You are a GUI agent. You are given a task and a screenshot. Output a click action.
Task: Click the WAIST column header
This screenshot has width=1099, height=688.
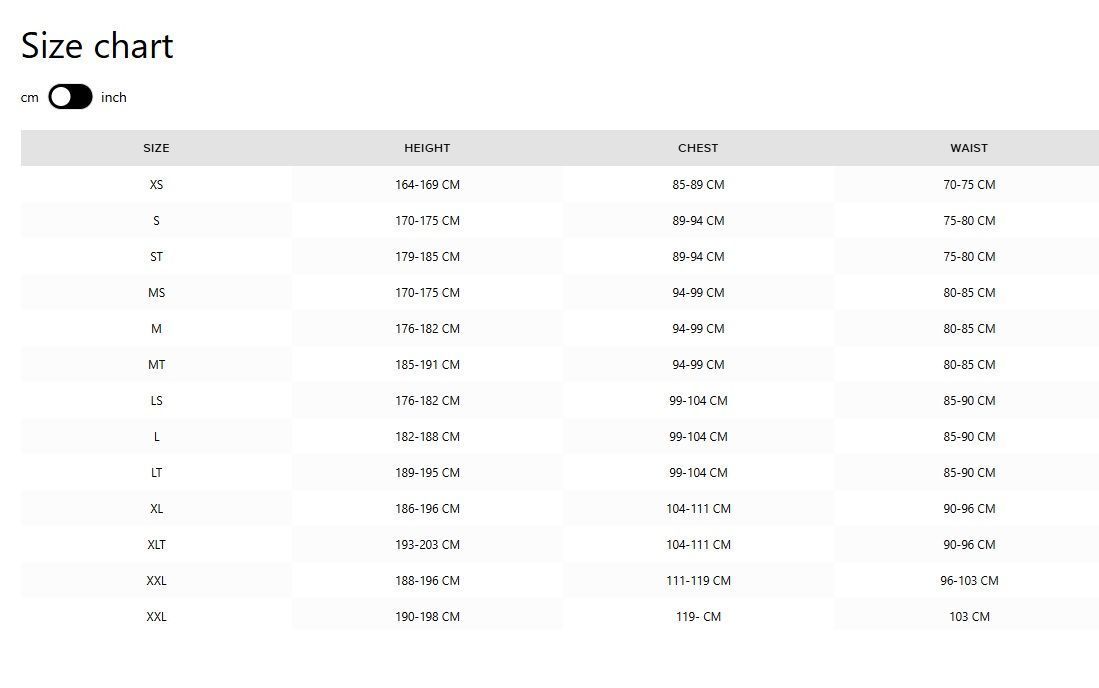(969, 148)
